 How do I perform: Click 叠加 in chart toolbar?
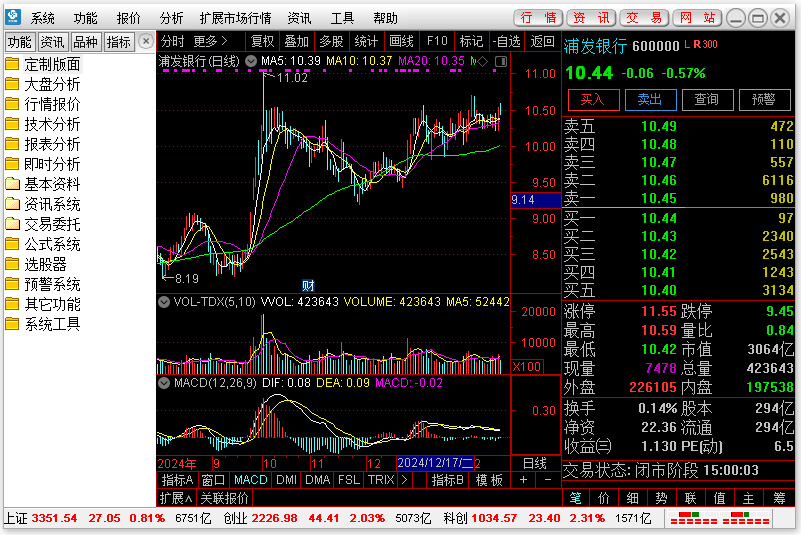pos(297,41)
